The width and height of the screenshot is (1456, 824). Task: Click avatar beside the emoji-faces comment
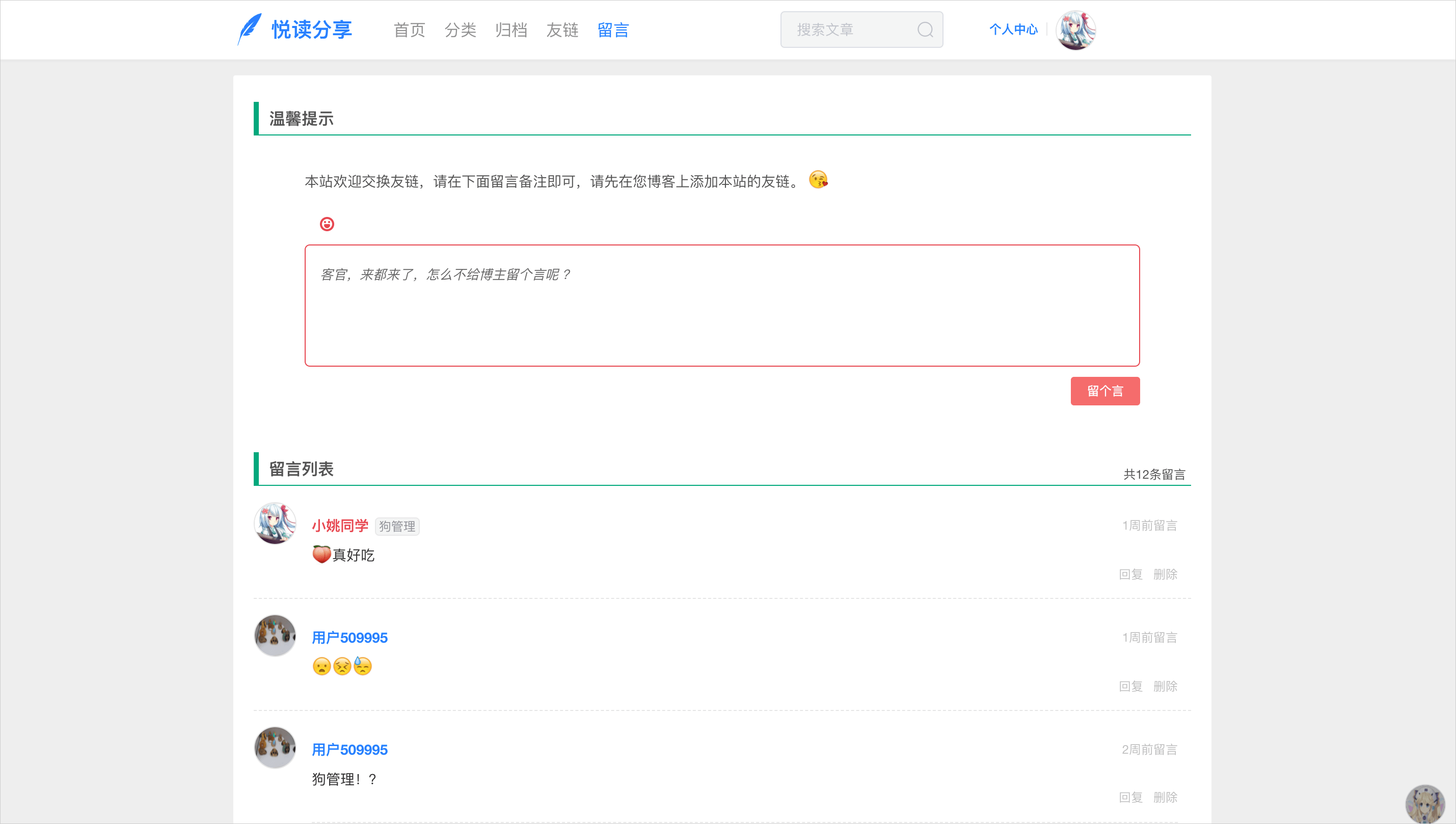[x=275, y=636]
